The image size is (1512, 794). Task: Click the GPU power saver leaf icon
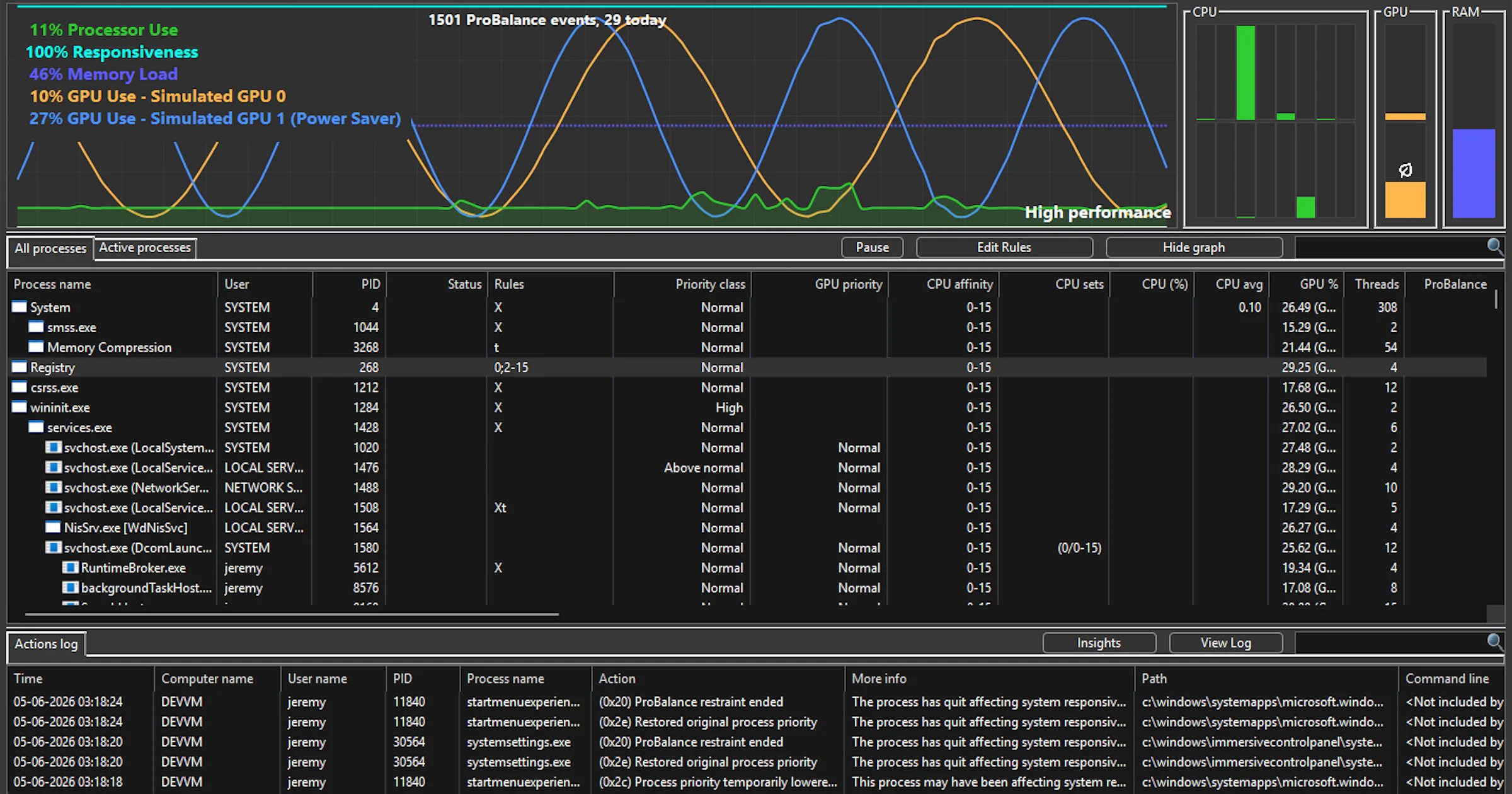pyautogui.click(x=1405, y=170)
